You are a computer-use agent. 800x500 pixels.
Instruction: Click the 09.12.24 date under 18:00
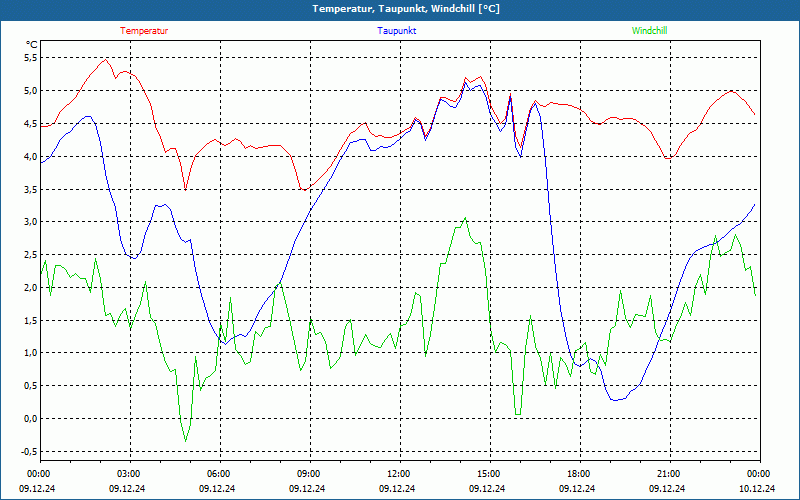(x=577, y=488)
